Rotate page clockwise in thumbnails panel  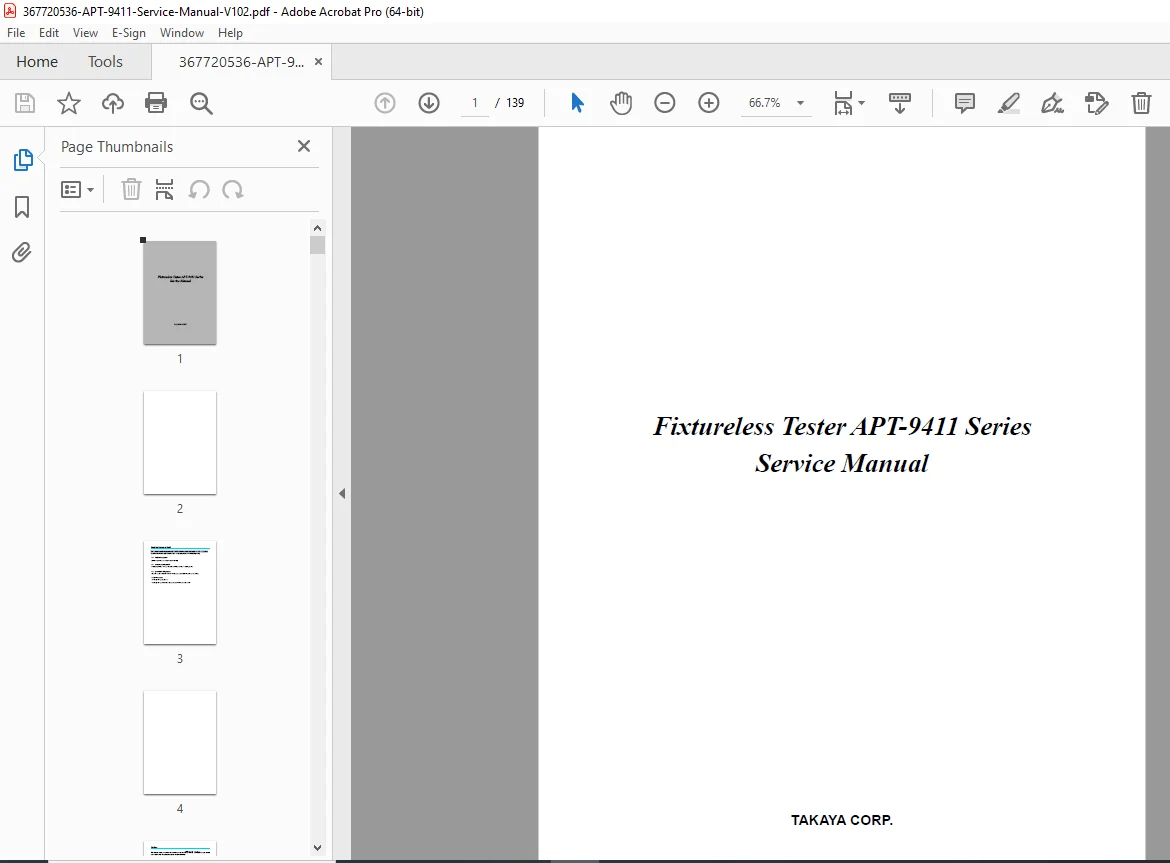coord(233,189)
